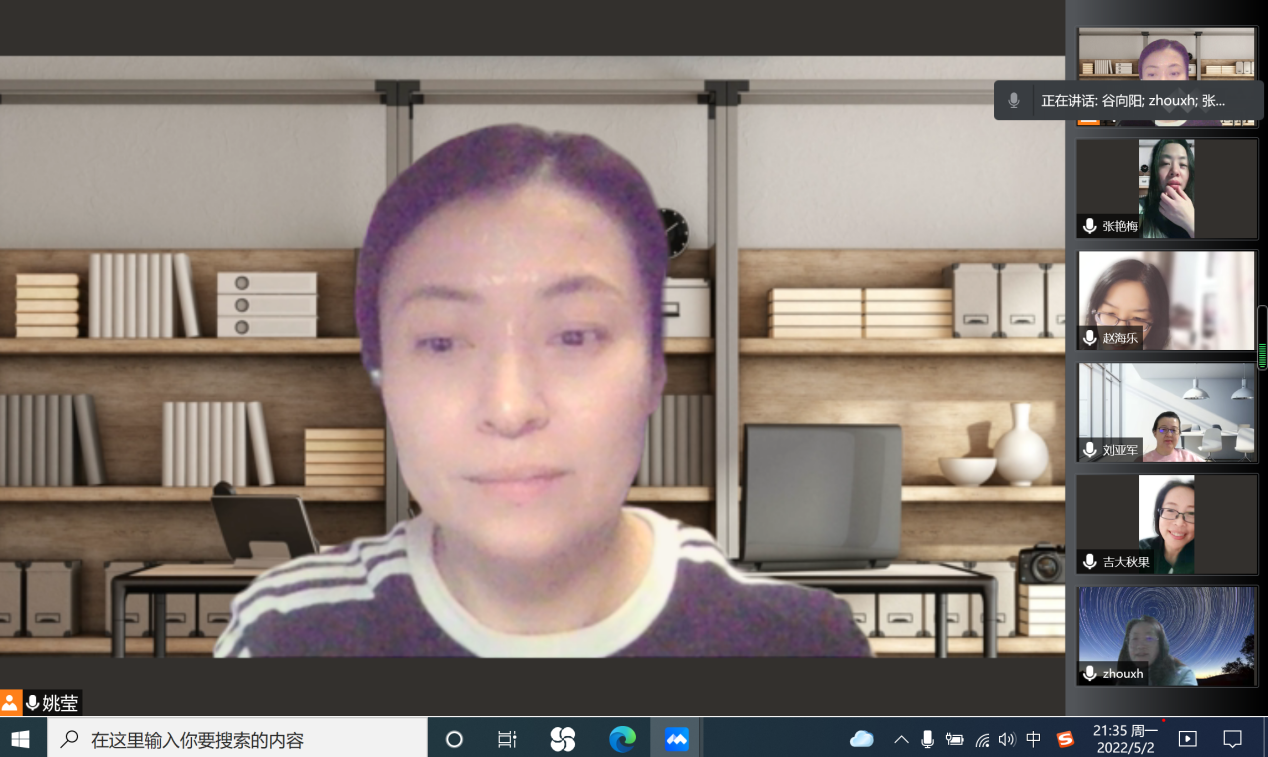Select 吉大秋果's video thumbnail
Image resolution: width=1268 pixels, height=757 pixels.
pyautogui.click(x=1167, y=524)
